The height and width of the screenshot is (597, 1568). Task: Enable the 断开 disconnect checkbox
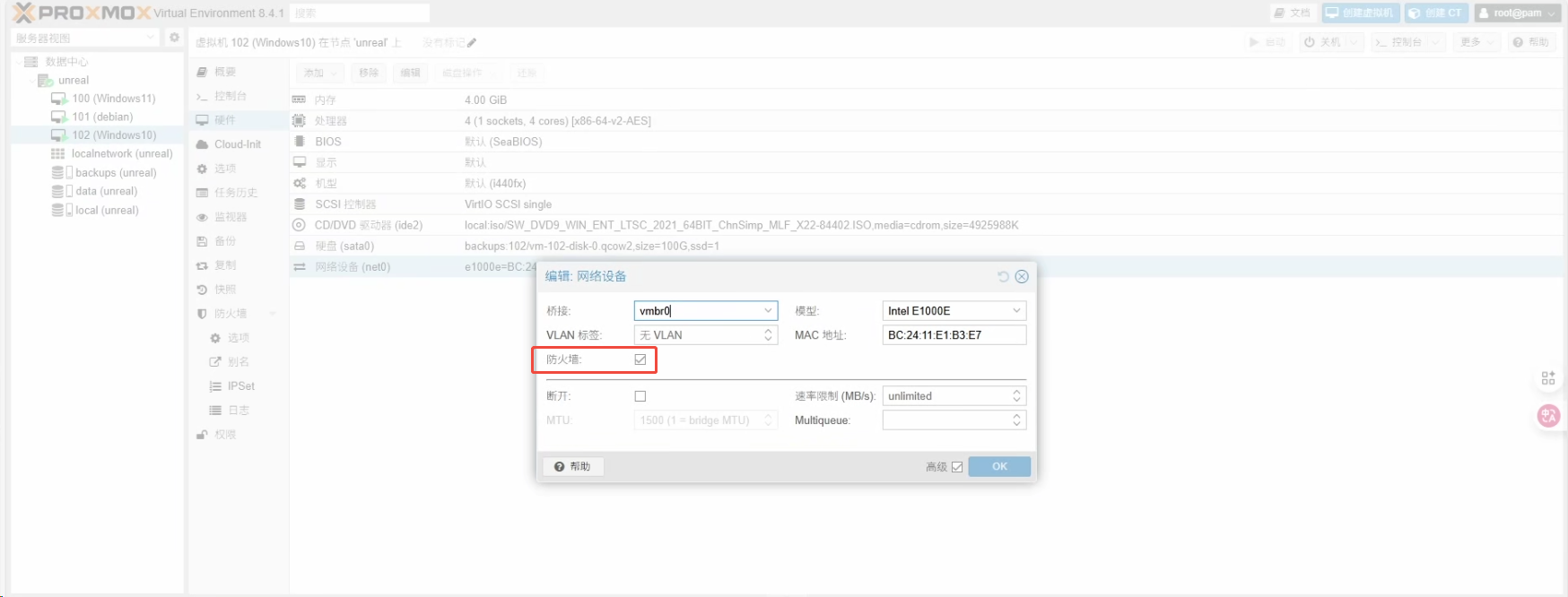coord(640,396)
